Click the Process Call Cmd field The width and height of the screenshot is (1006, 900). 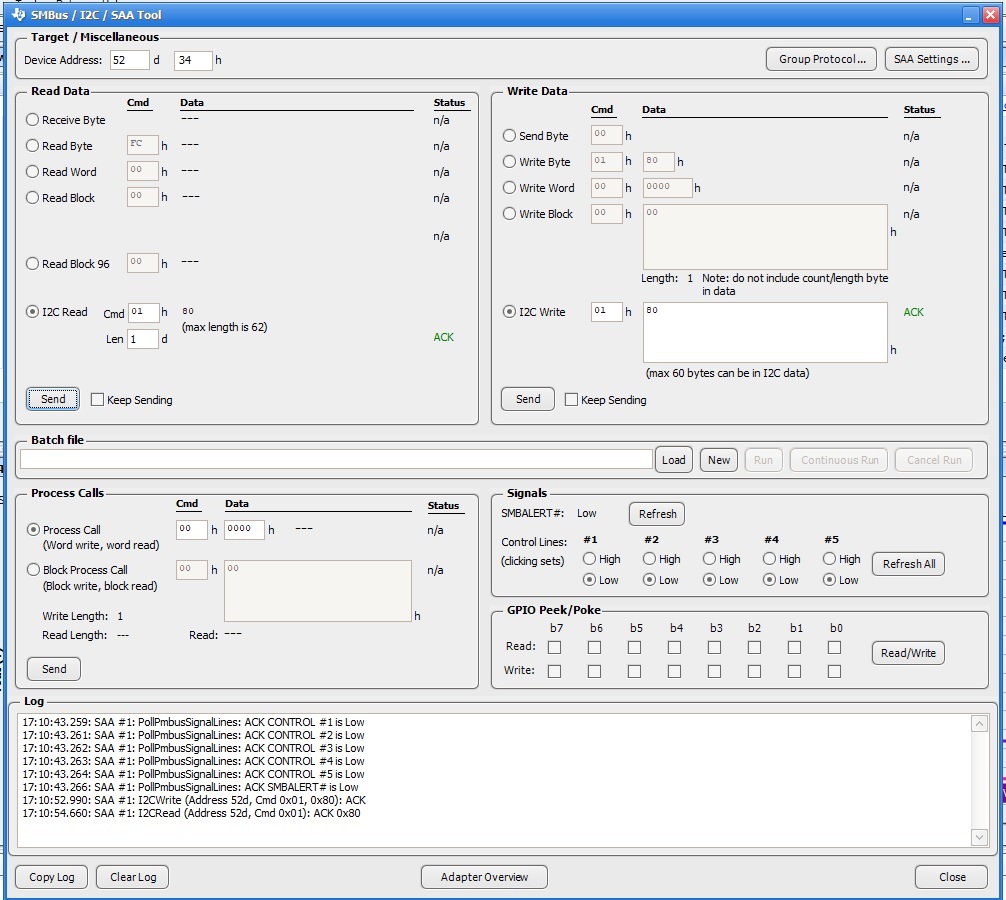pyautogui.click(x=192, y=529)
